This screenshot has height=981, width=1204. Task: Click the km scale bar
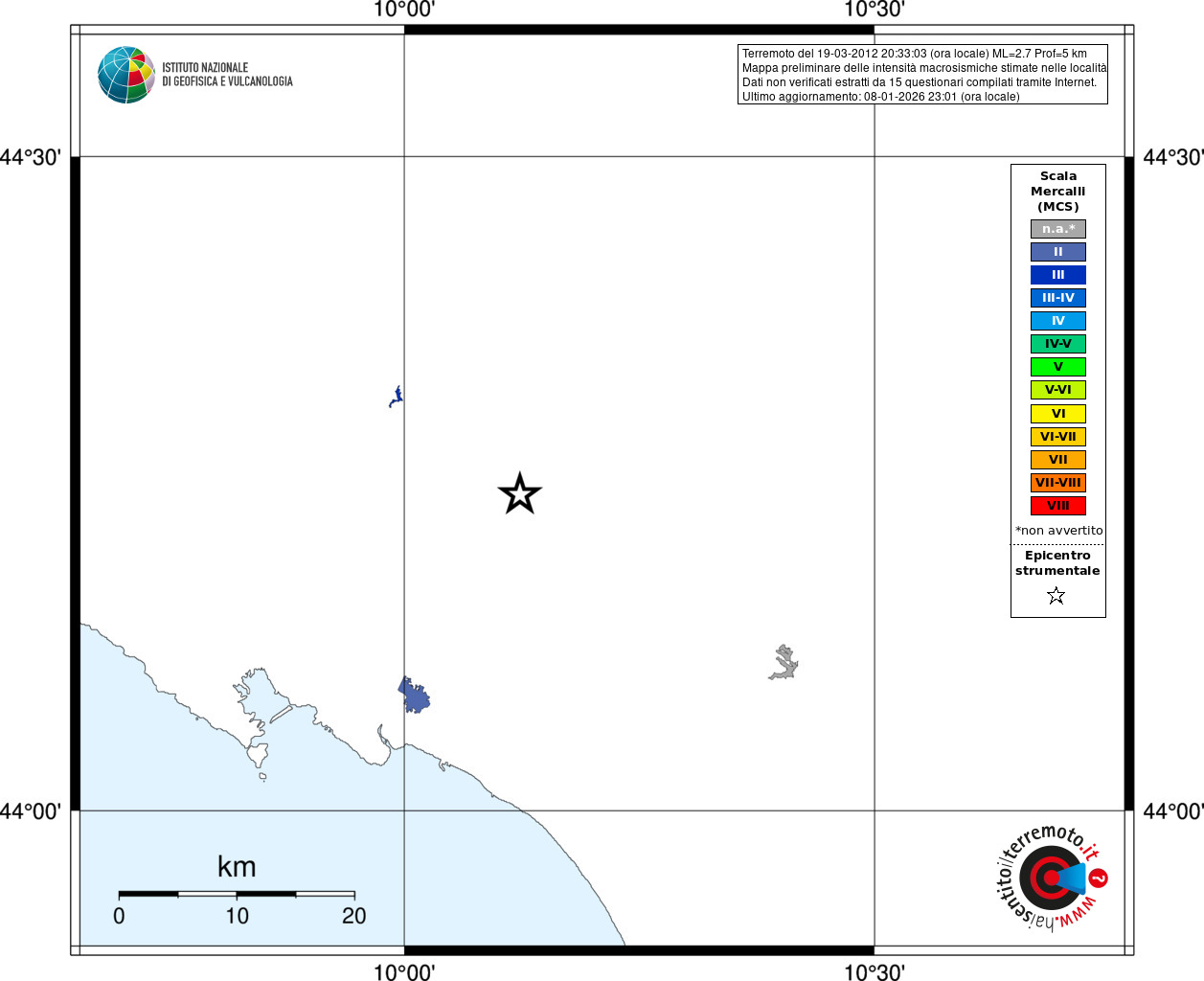[237, 894]
